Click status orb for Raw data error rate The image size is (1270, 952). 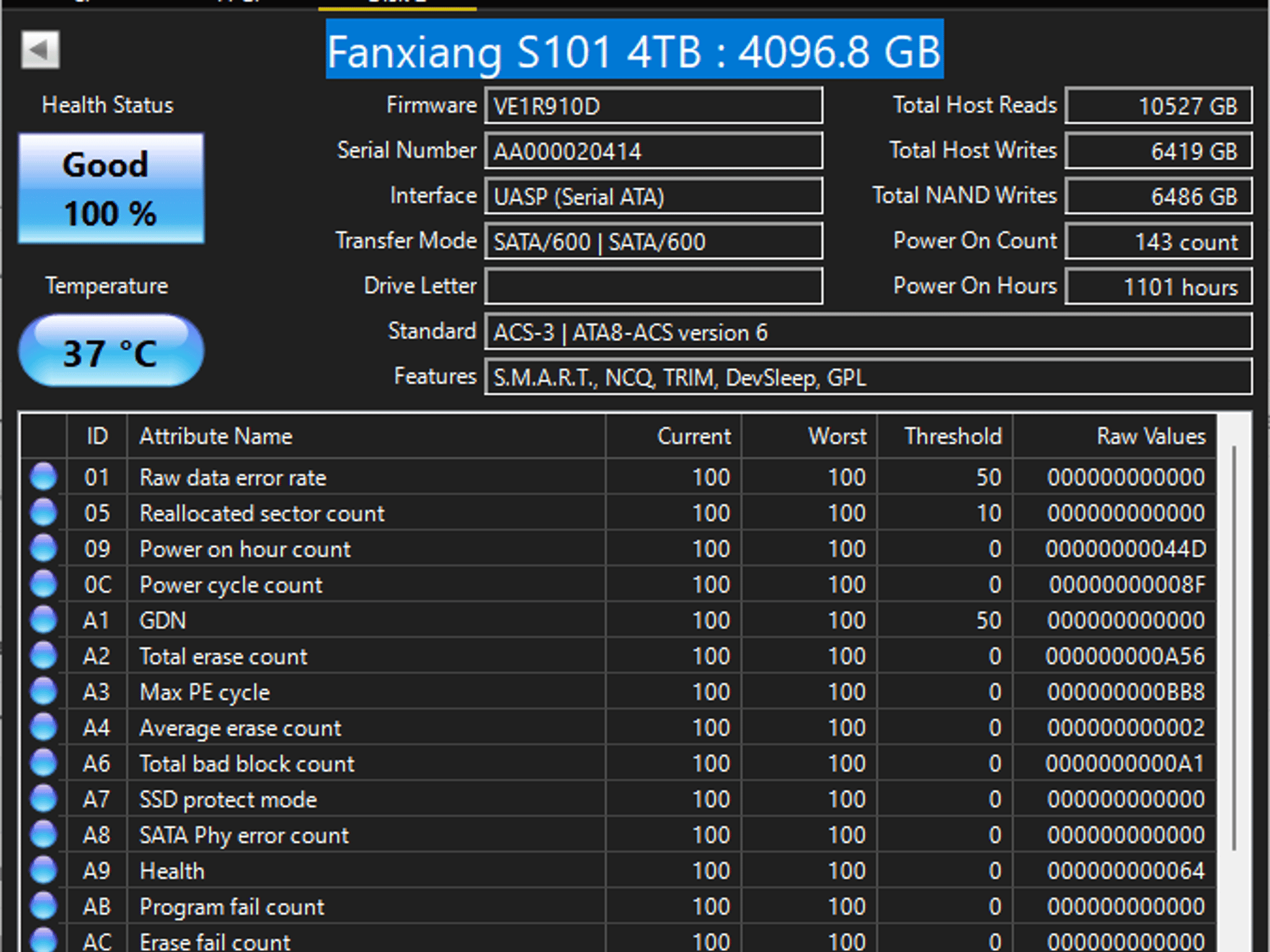43,477
